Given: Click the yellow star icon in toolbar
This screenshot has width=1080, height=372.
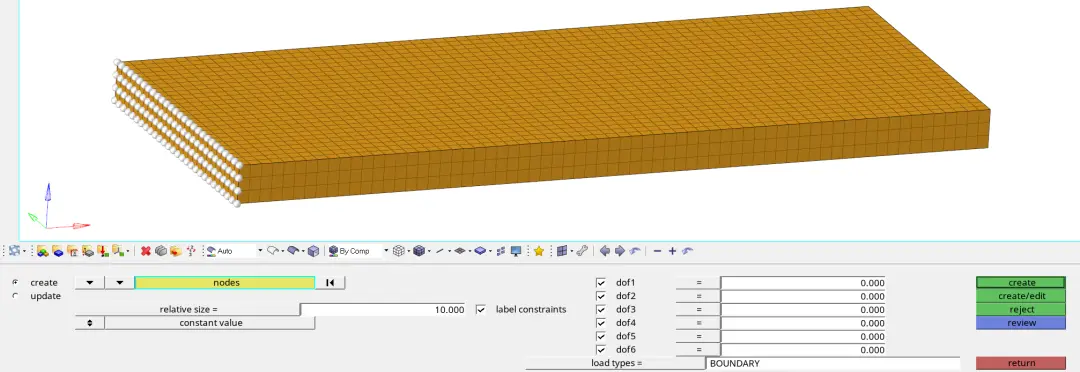Looking at the screenshot, I should [x=539, y=251].
